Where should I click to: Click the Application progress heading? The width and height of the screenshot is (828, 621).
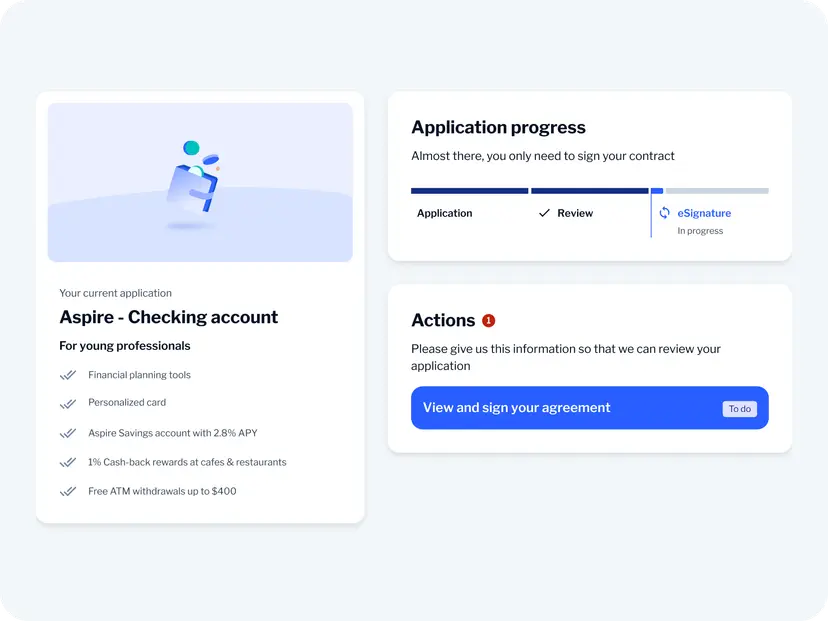(x=498, y=128)
